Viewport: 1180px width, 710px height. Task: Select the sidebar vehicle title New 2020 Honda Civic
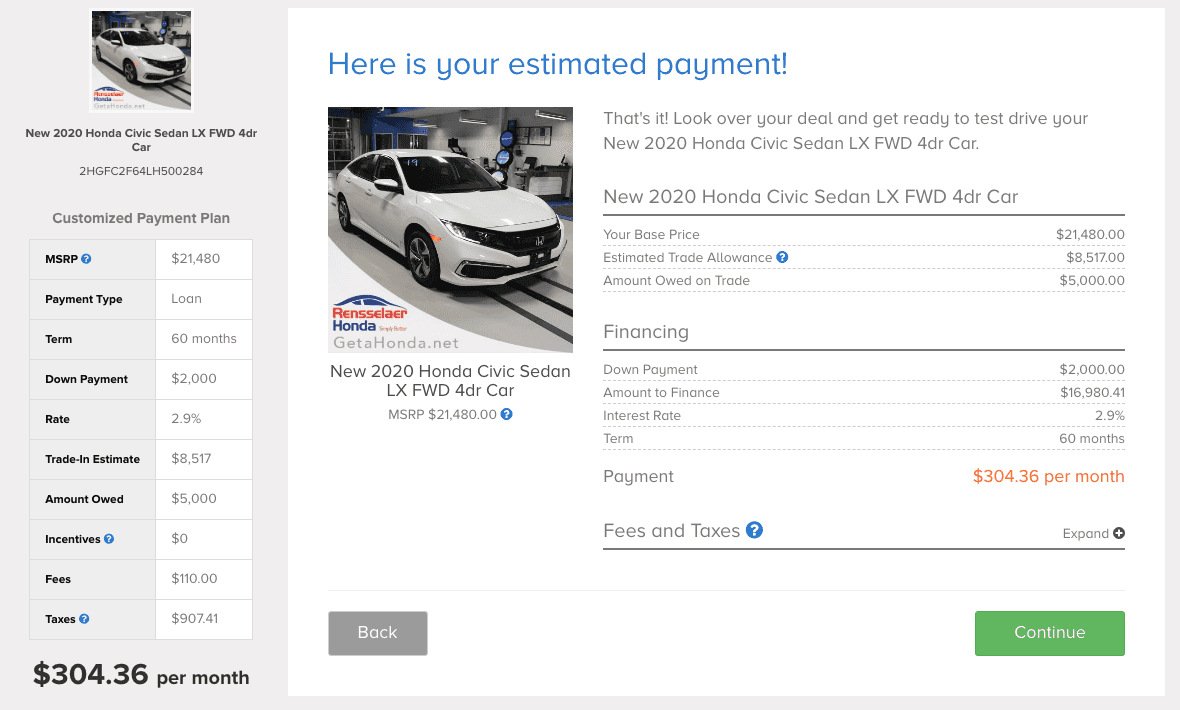[141, 140]
